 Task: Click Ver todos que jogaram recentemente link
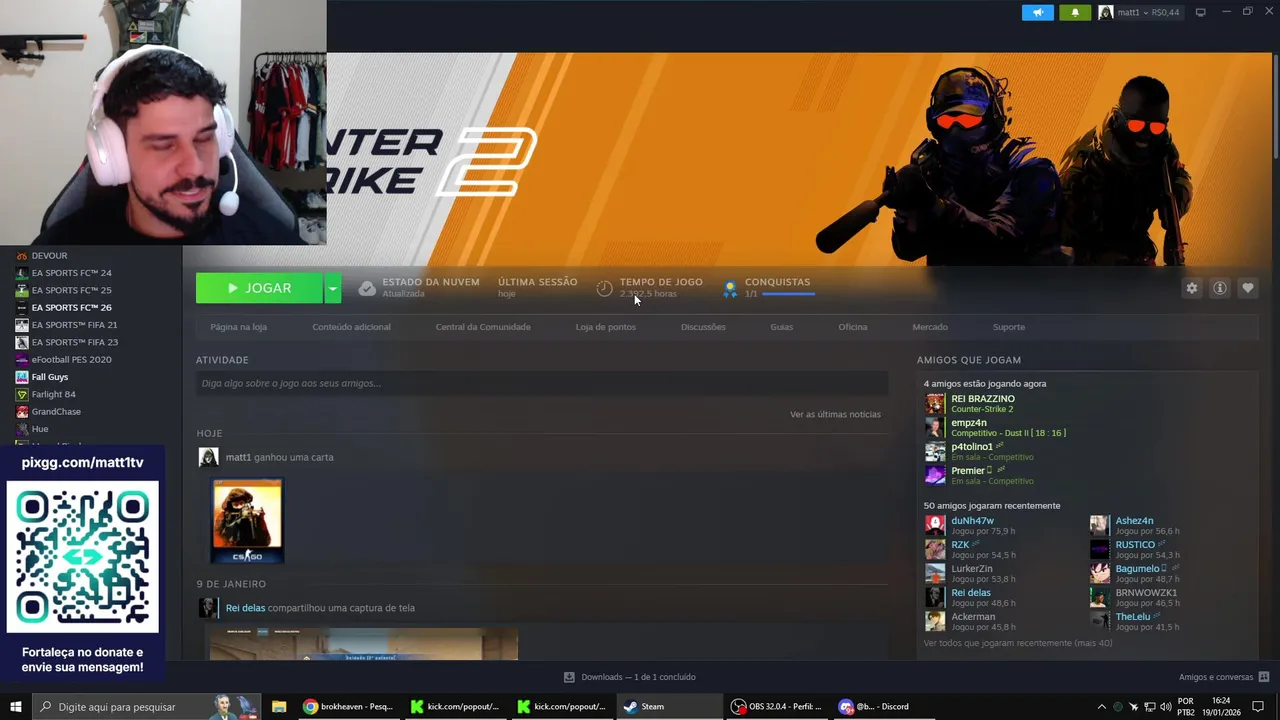coord(1017,643)
